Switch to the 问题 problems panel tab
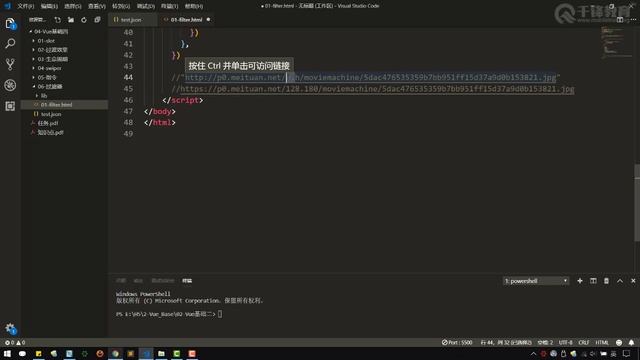The height and width of the screenshot is (360, 640). (121, 281)
